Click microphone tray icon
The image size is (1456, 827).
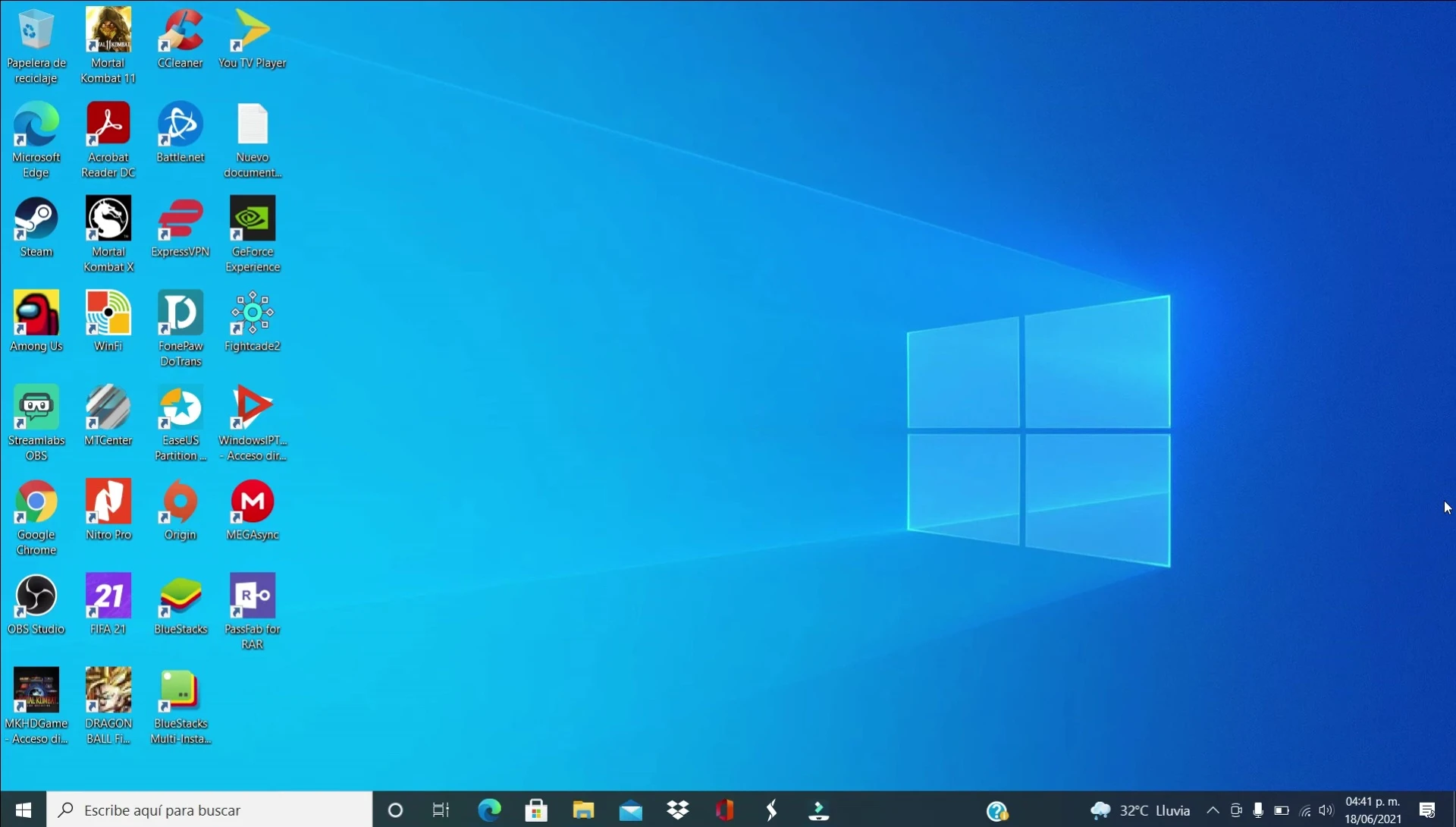click(1258, 810)
